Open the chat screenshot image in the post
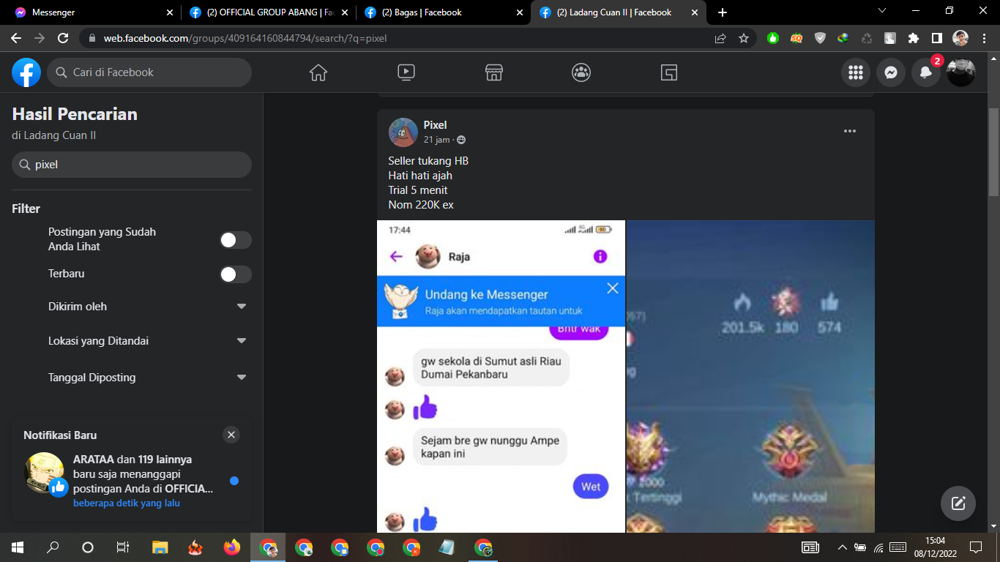 tap(501, 376)
